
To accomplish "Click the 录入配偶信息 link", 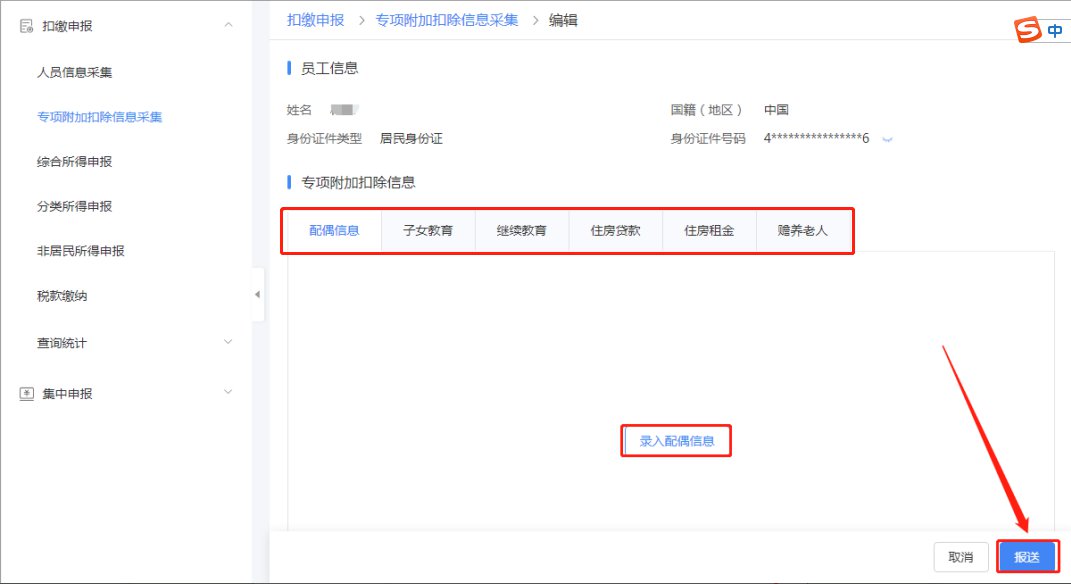I will point(676,439).
